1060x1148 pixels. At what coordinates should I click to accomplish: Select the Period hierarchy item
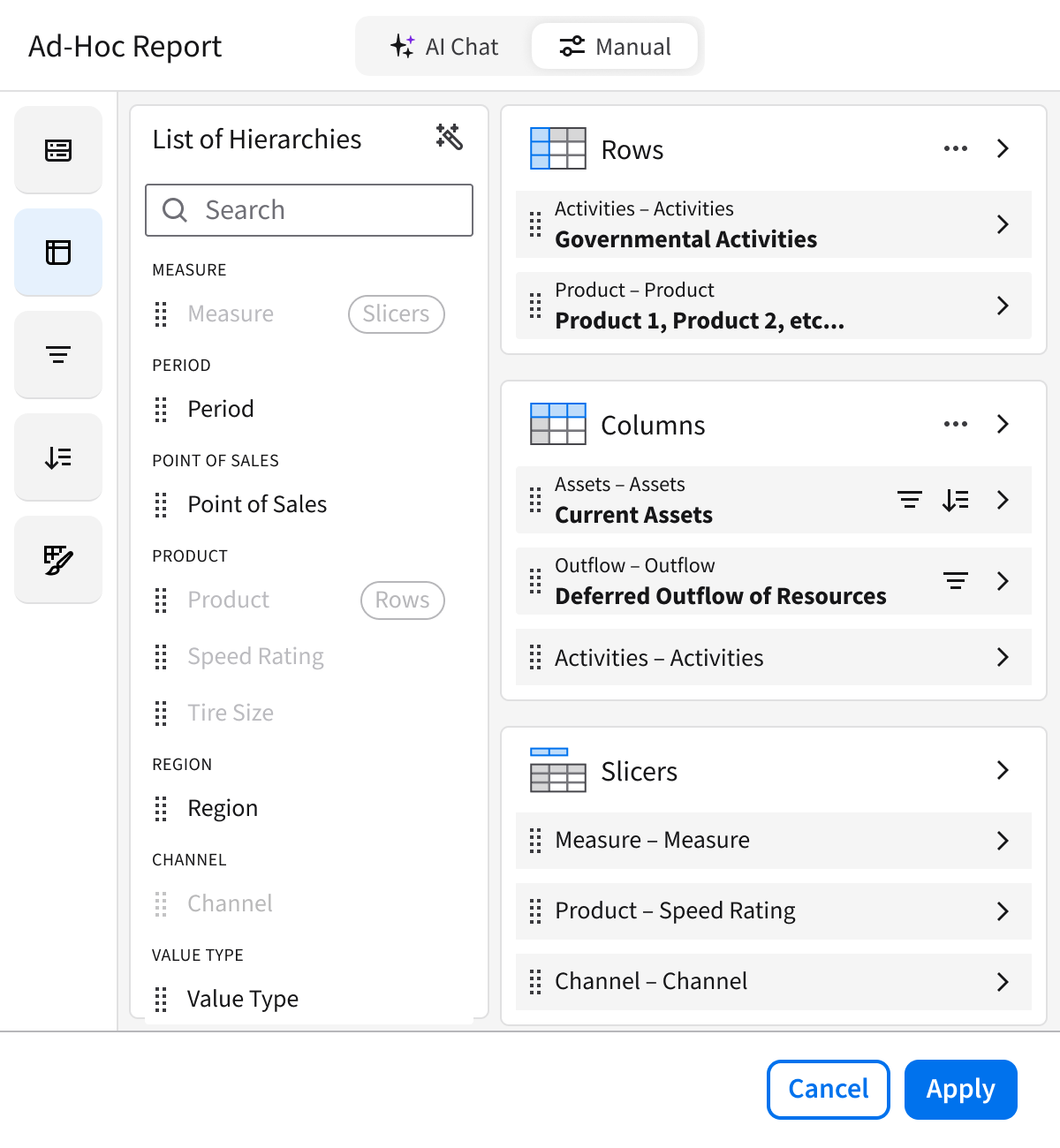221,409
